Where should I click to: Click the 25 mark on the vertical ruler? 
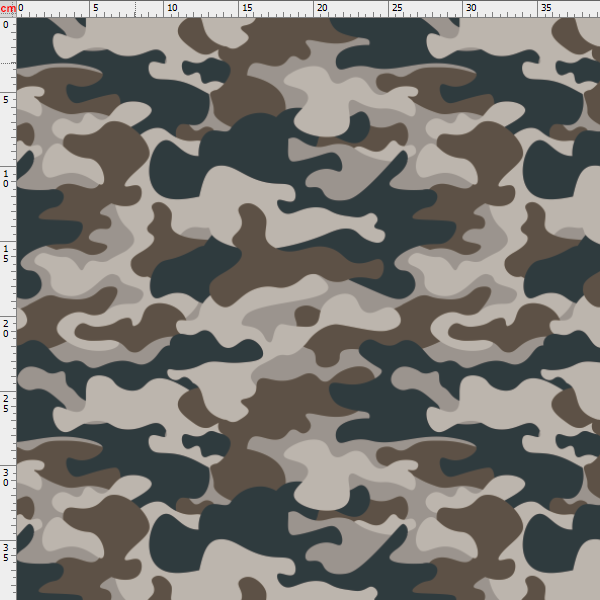click(x=5, y=404)
